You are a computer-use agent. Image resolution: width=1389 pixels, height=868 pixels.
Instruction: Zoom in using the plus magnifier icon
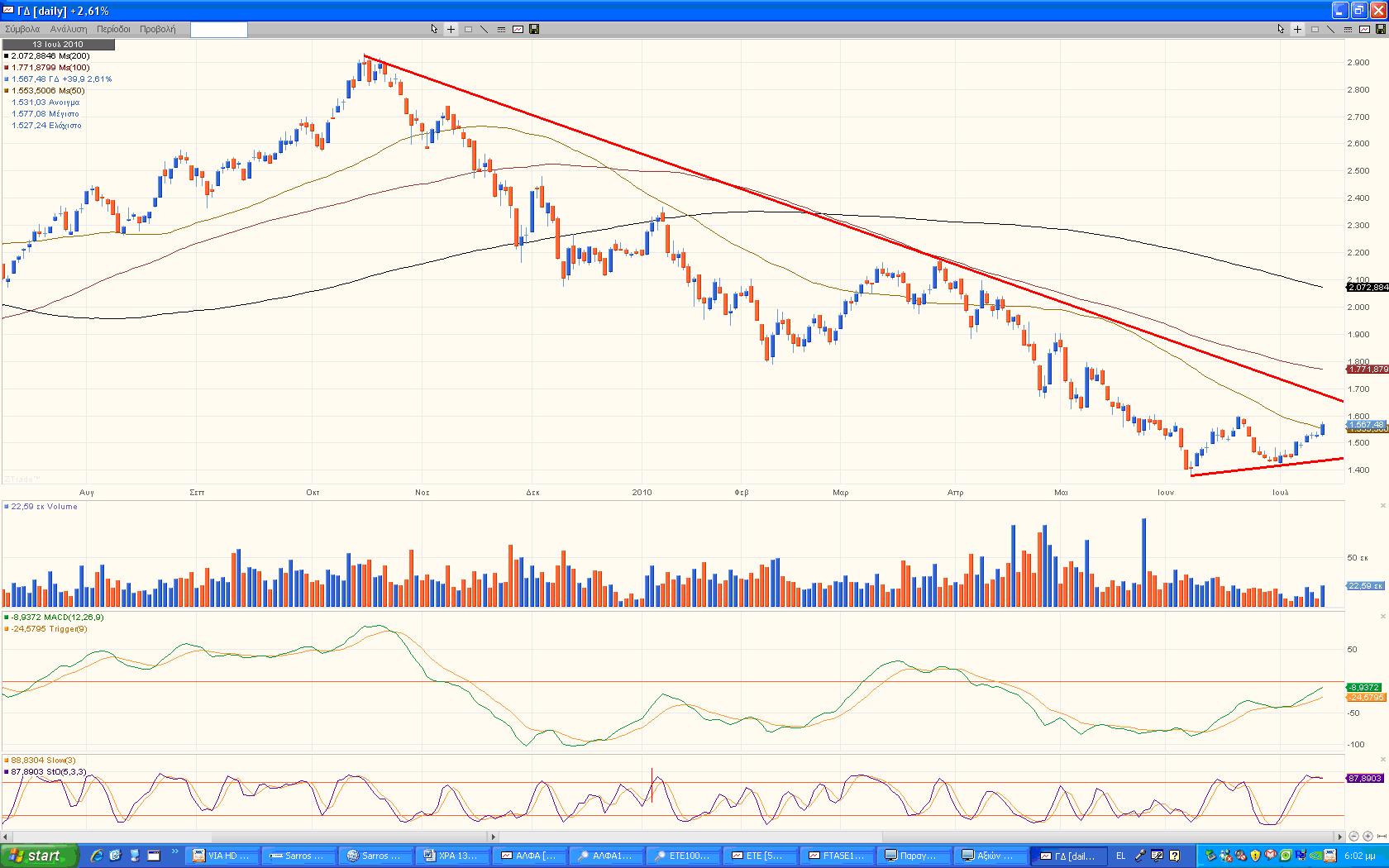1368,837
